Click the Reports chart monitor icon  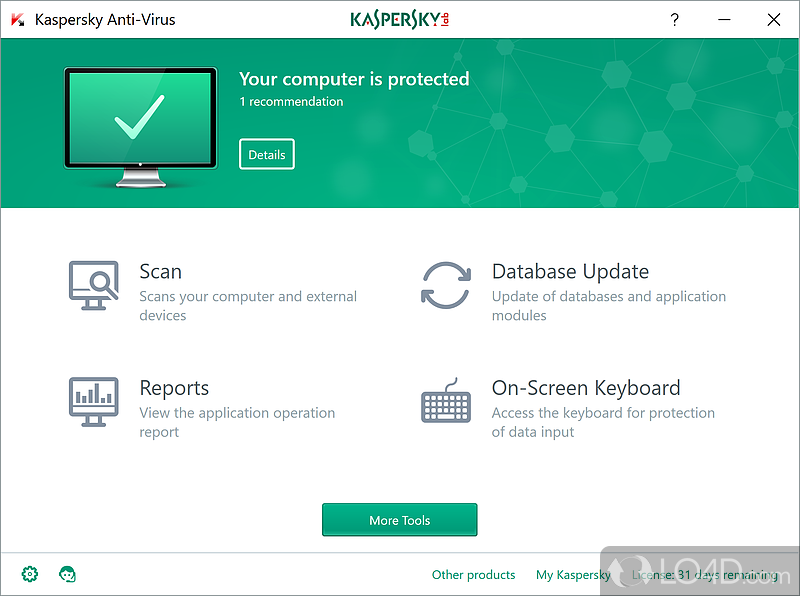pos(94,402)
